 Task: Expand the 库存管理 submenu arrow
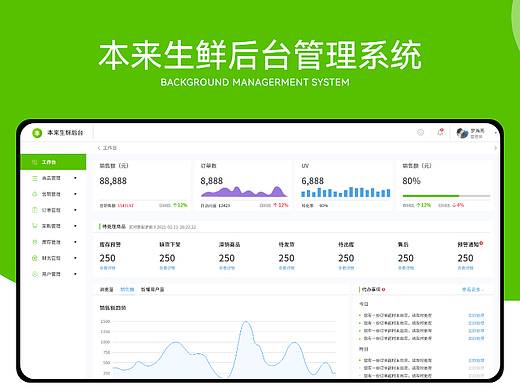75,242
